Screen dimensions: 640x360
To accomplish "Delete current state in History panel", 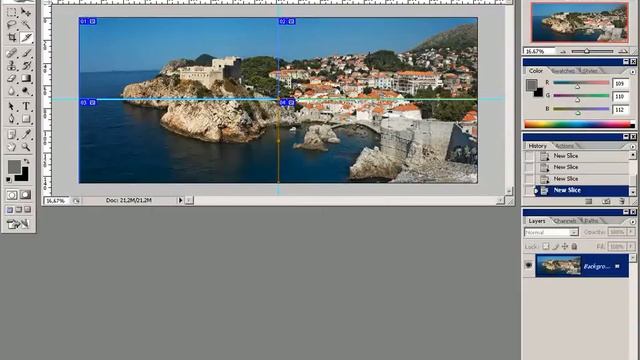I will click(622, 201).
